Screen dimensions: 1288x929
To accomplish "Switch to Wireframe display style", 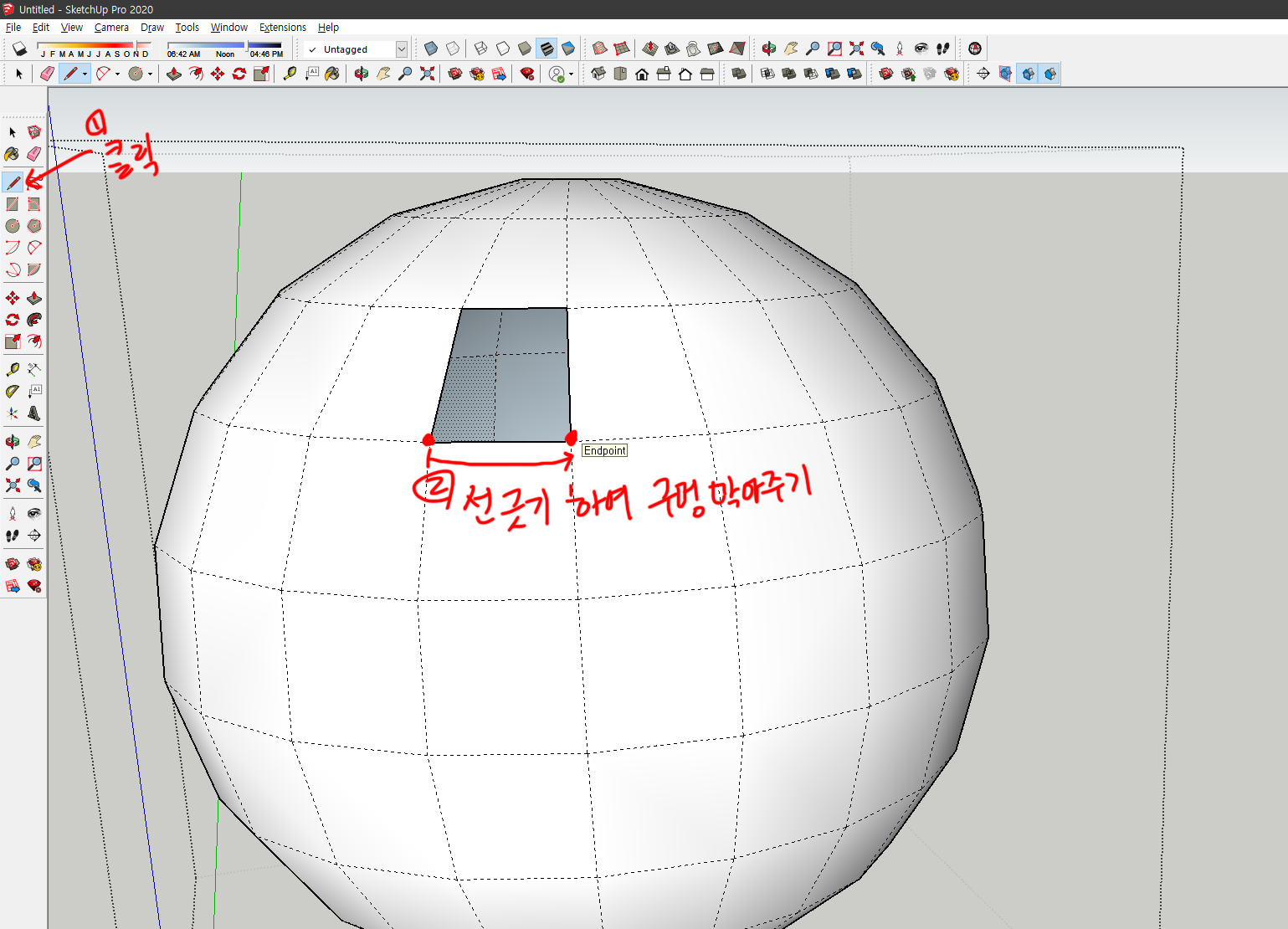I will click(480, 49).
